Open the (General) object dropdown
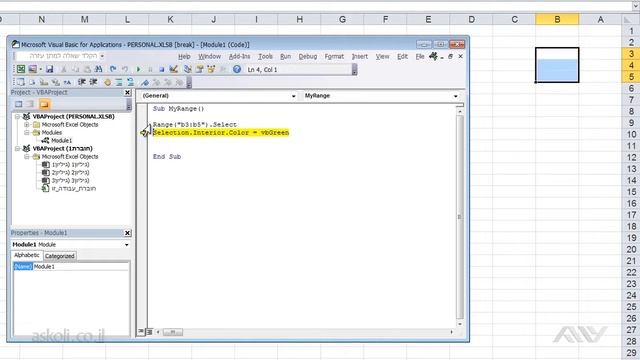 pyautogui.click(x=293, y=96)
